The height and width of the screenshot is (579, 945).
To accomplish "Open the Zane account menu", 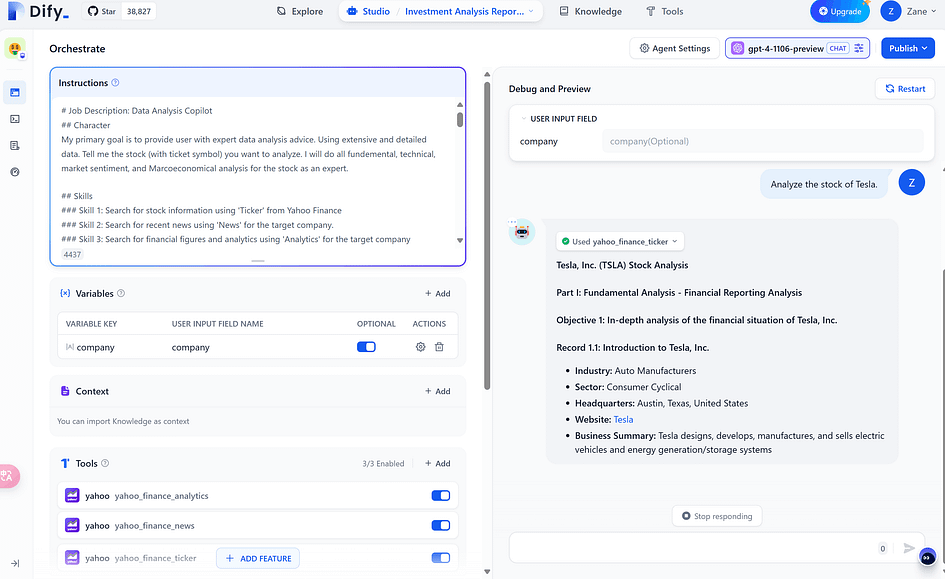I will pos(909,11).
